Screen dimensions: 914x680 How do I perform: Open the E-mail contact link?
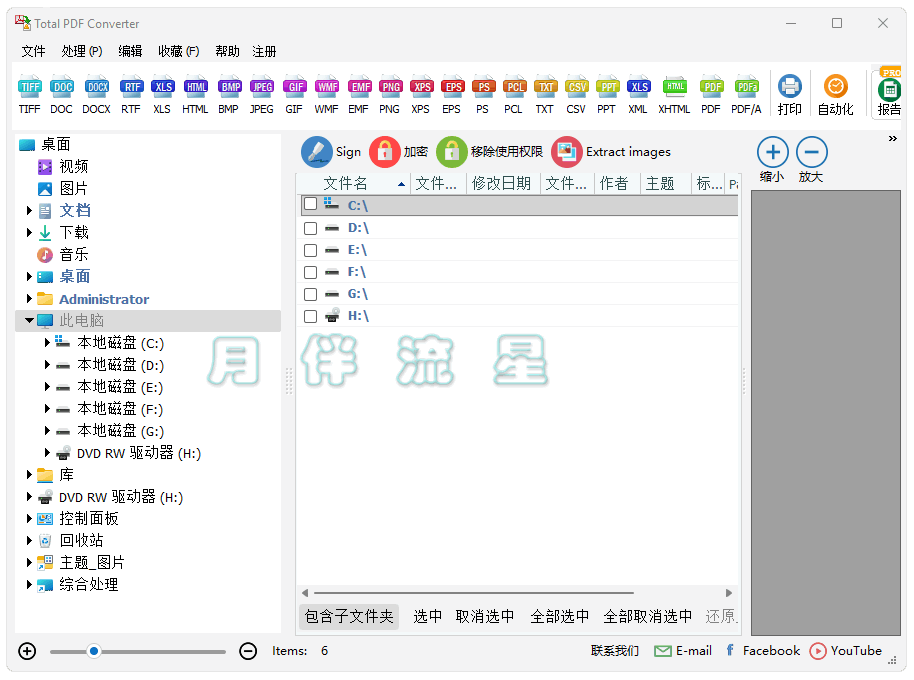point(683,651)
